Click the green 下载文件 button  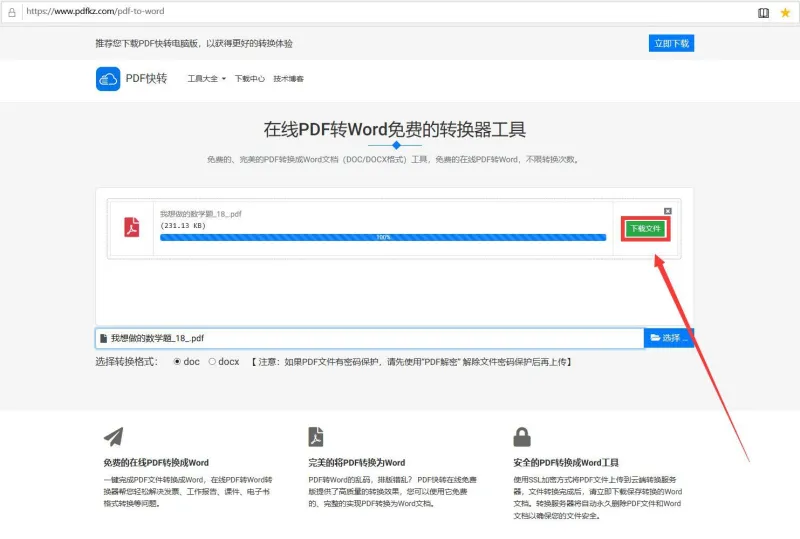645,229
